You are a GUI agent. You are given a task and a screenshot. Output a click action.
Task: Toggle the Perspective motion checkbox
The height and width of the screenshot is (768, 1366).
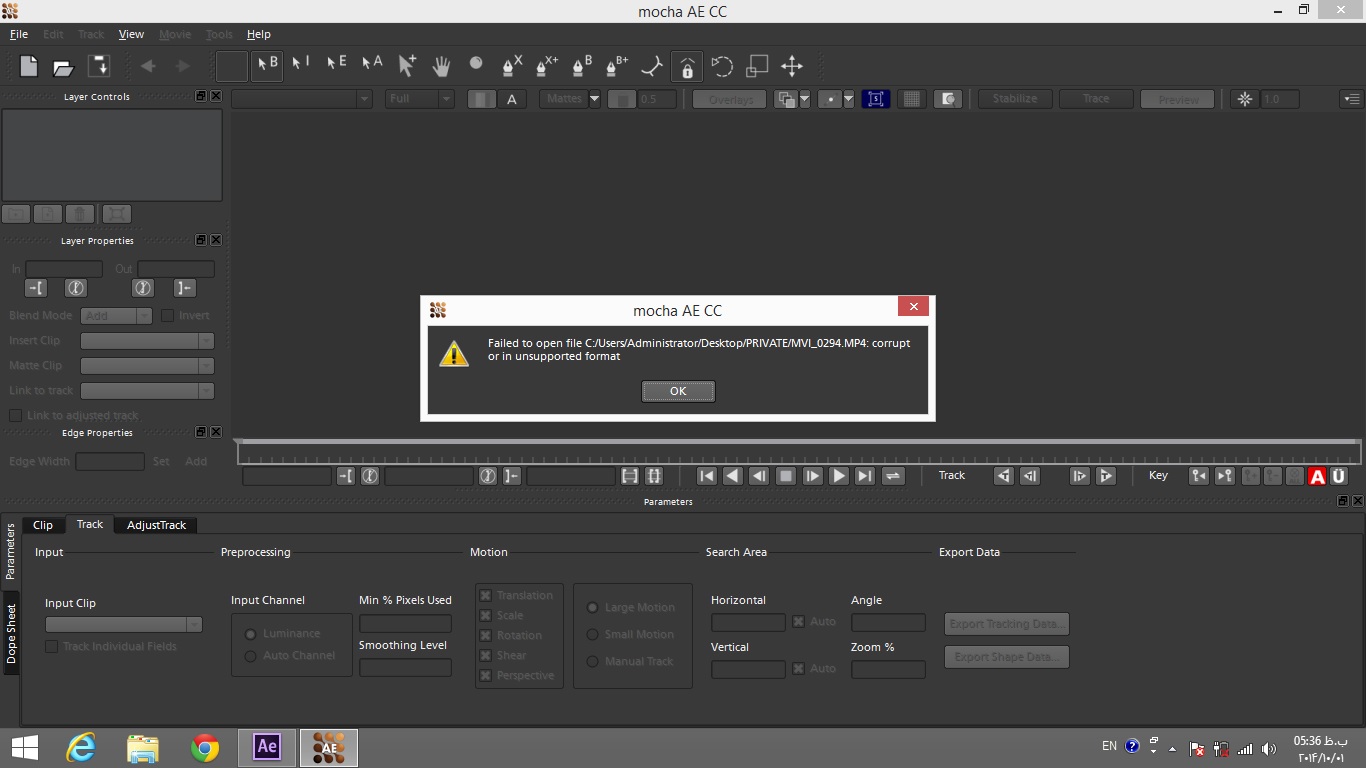(485, 675)
